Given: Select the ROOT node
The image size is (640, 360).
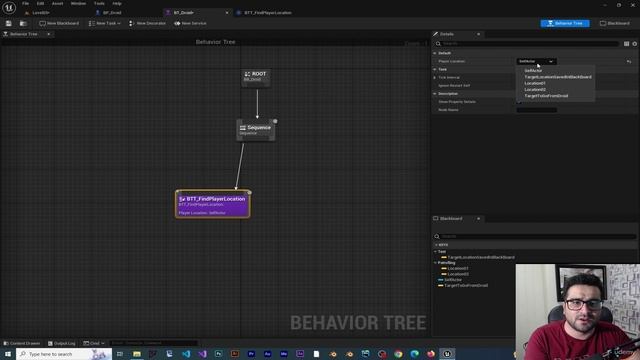Looking at the screenshot, I should click(x=256, y=77).
